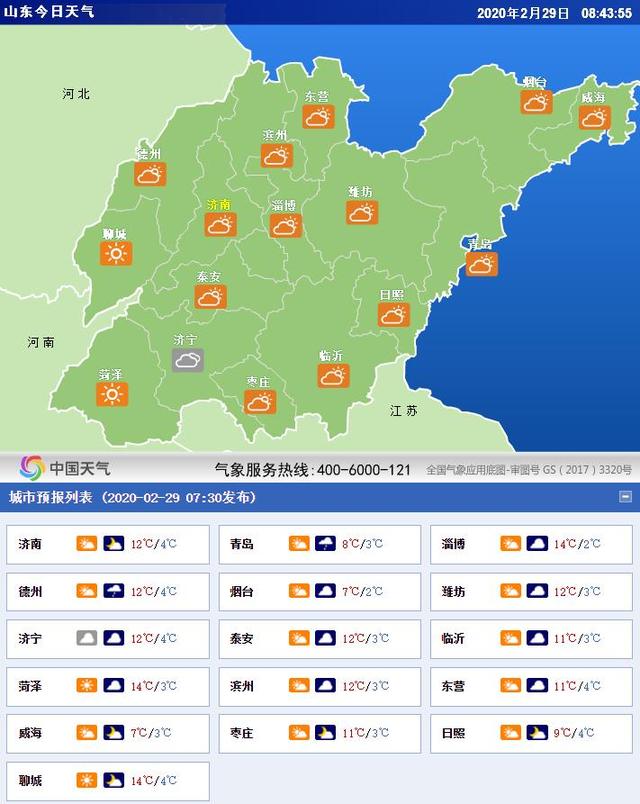Click the China Weather logo
The height and width of the screenshot is (804, 640).
[65, 468]
